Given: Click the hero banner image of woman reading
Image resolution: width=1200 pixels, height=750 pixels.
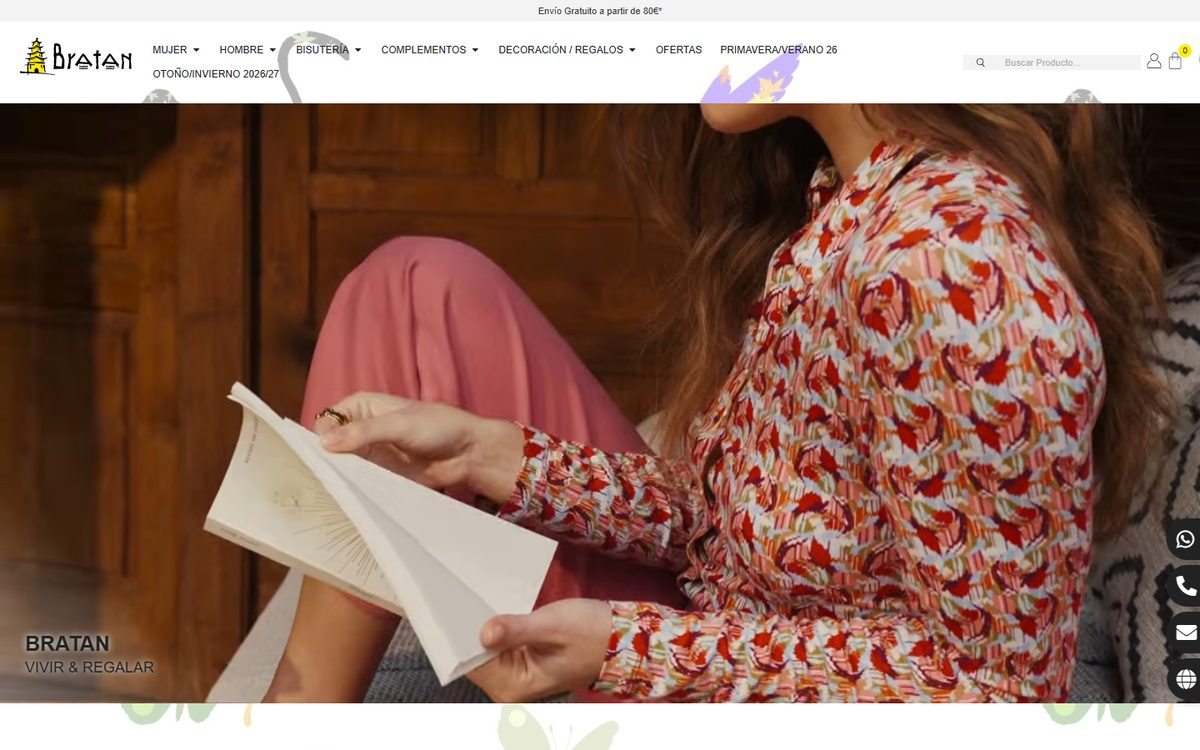Looking at the screenshot, I should [x=600, y=402].
